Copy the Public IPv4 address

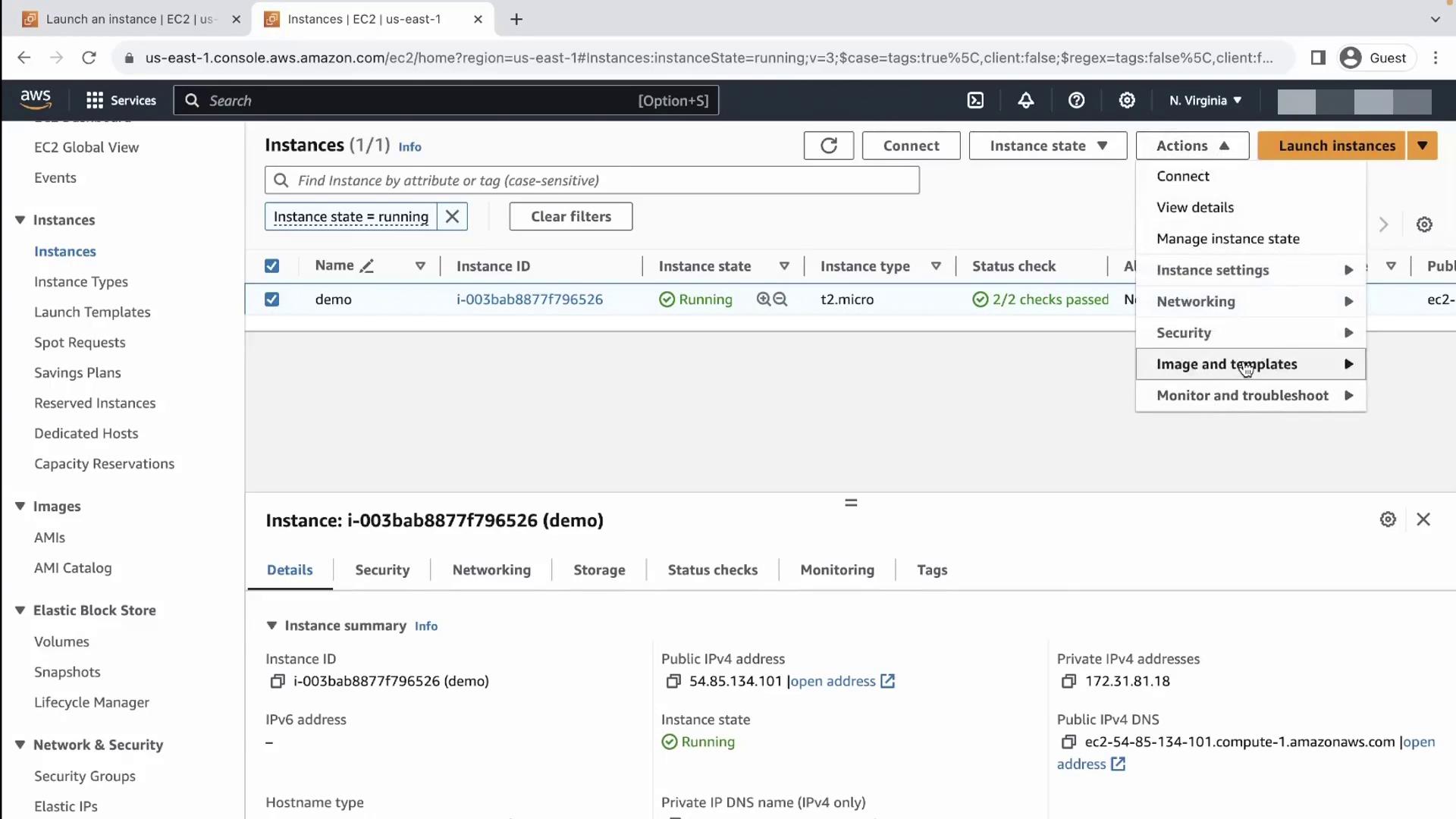(x=673, y=681)
